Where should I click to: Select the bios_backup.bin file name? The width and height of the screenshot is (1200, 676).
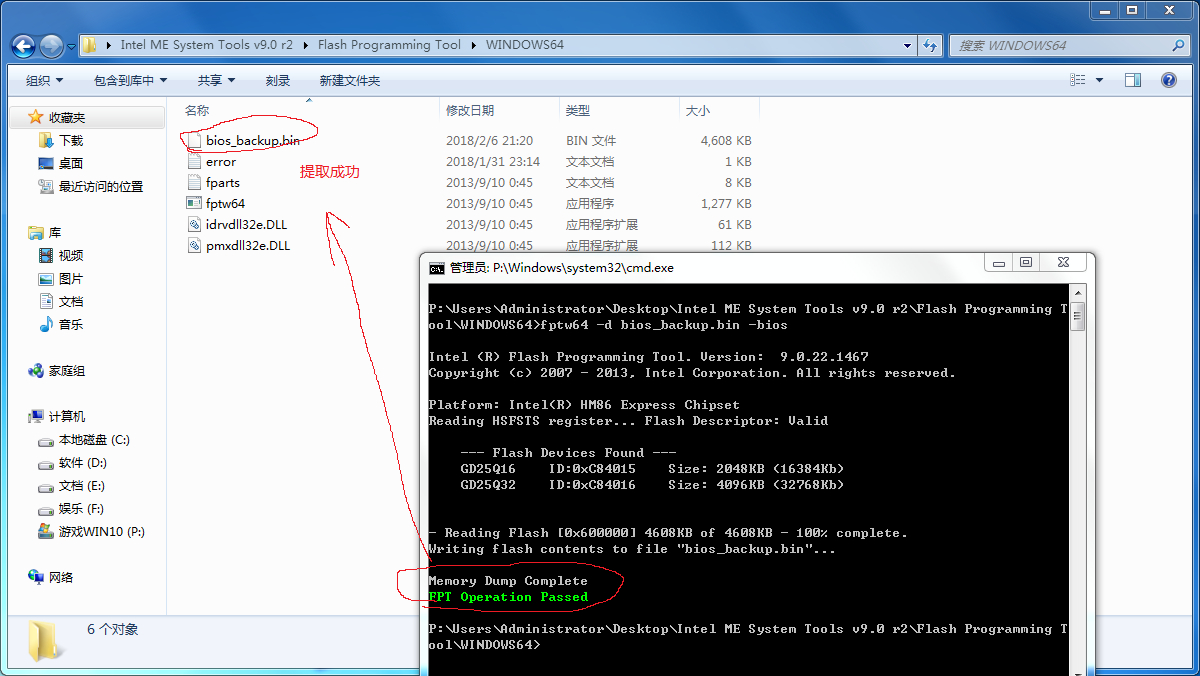pos(253,141)
